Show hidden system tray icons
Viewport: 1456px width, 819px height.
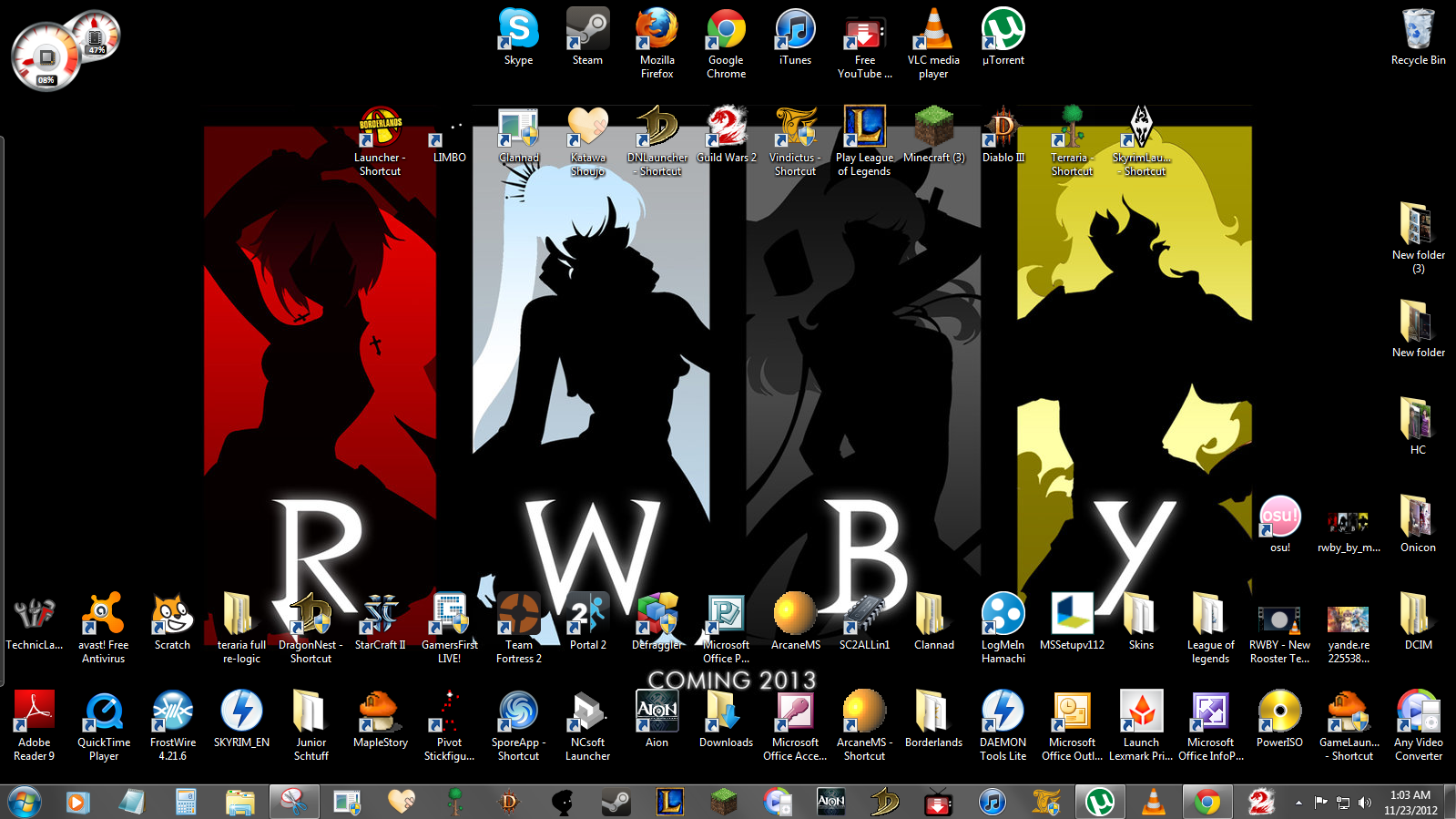pyautogui.click(x=1298, y=803)
